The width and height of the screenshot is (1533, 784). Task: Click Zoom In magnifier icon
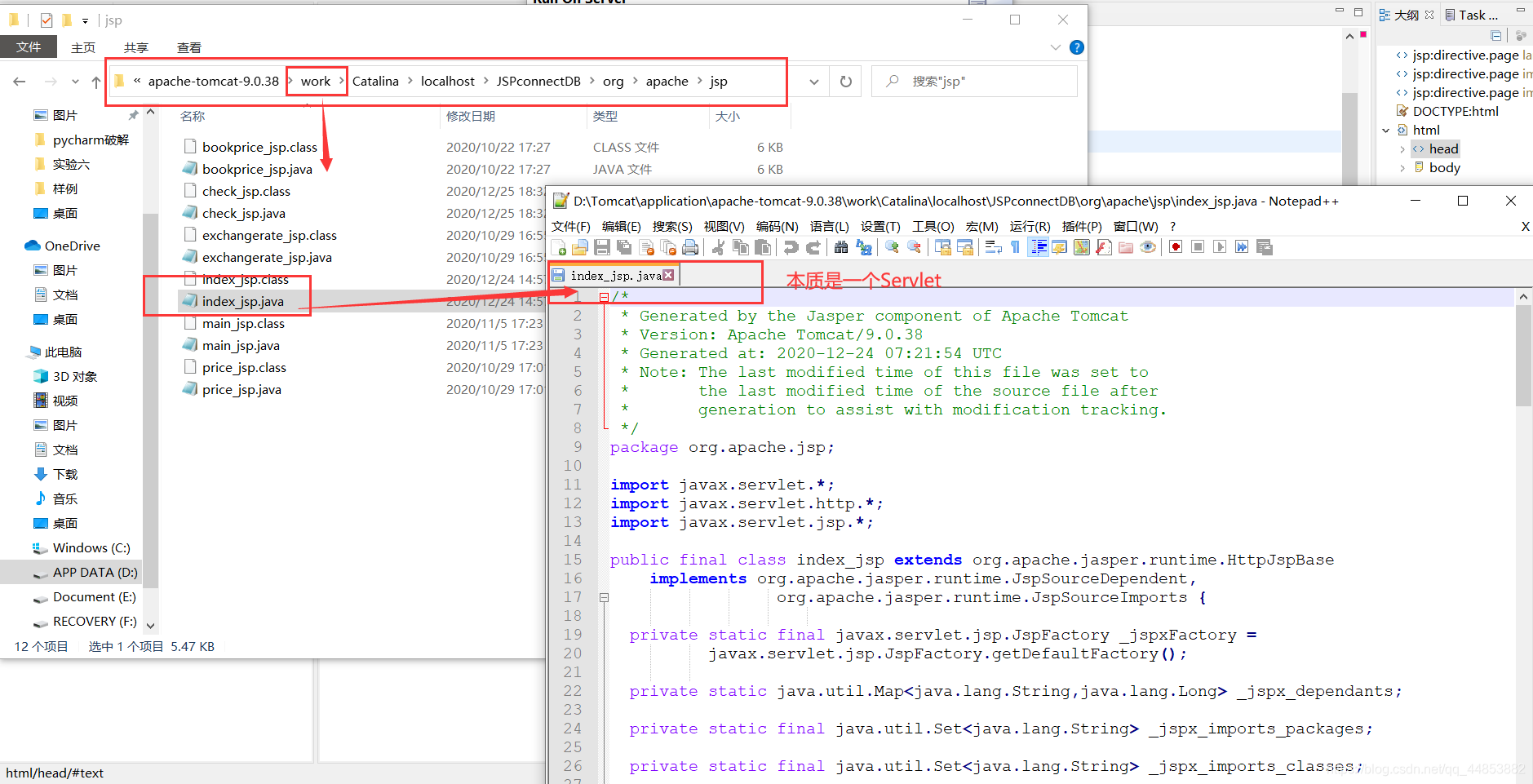pos(892,247)
